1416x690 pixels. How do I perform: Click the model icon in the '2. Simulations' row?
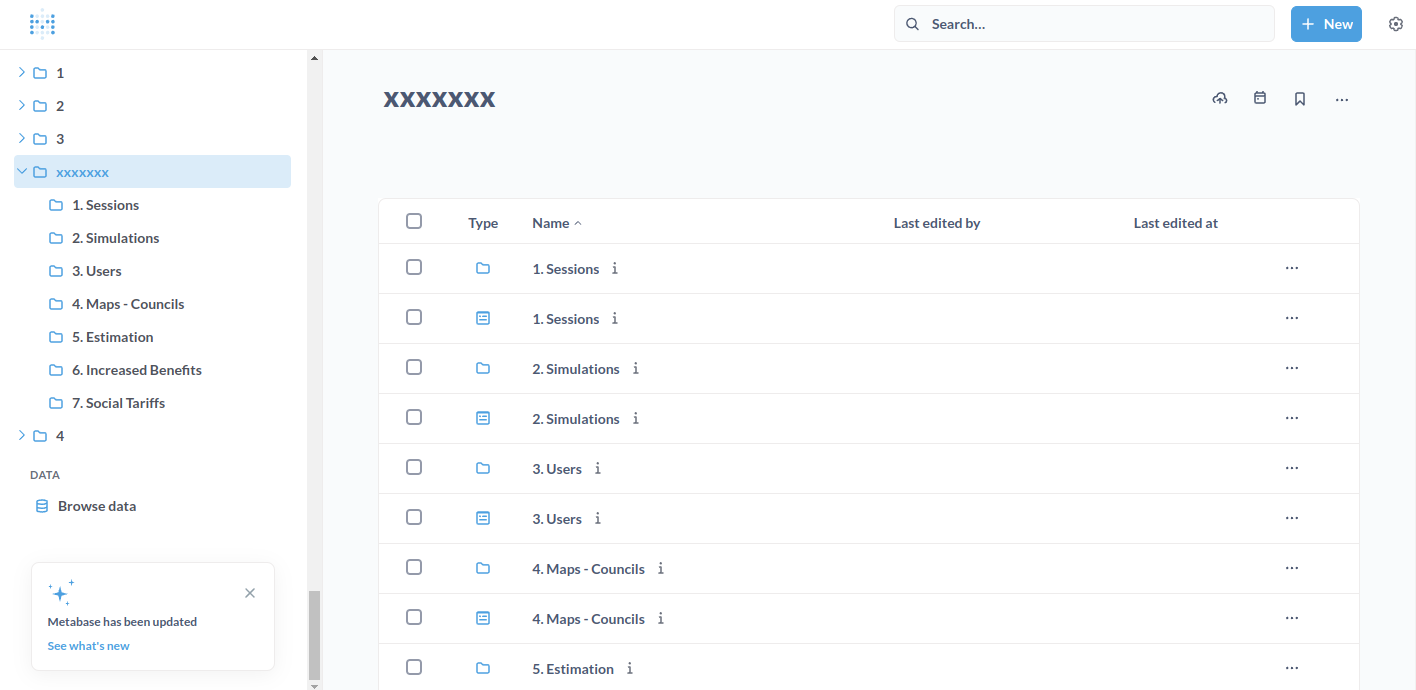[483, 418]
